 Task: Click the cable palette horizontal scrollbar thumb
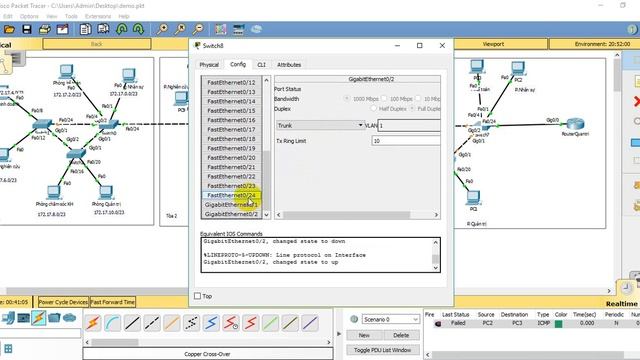115,342
